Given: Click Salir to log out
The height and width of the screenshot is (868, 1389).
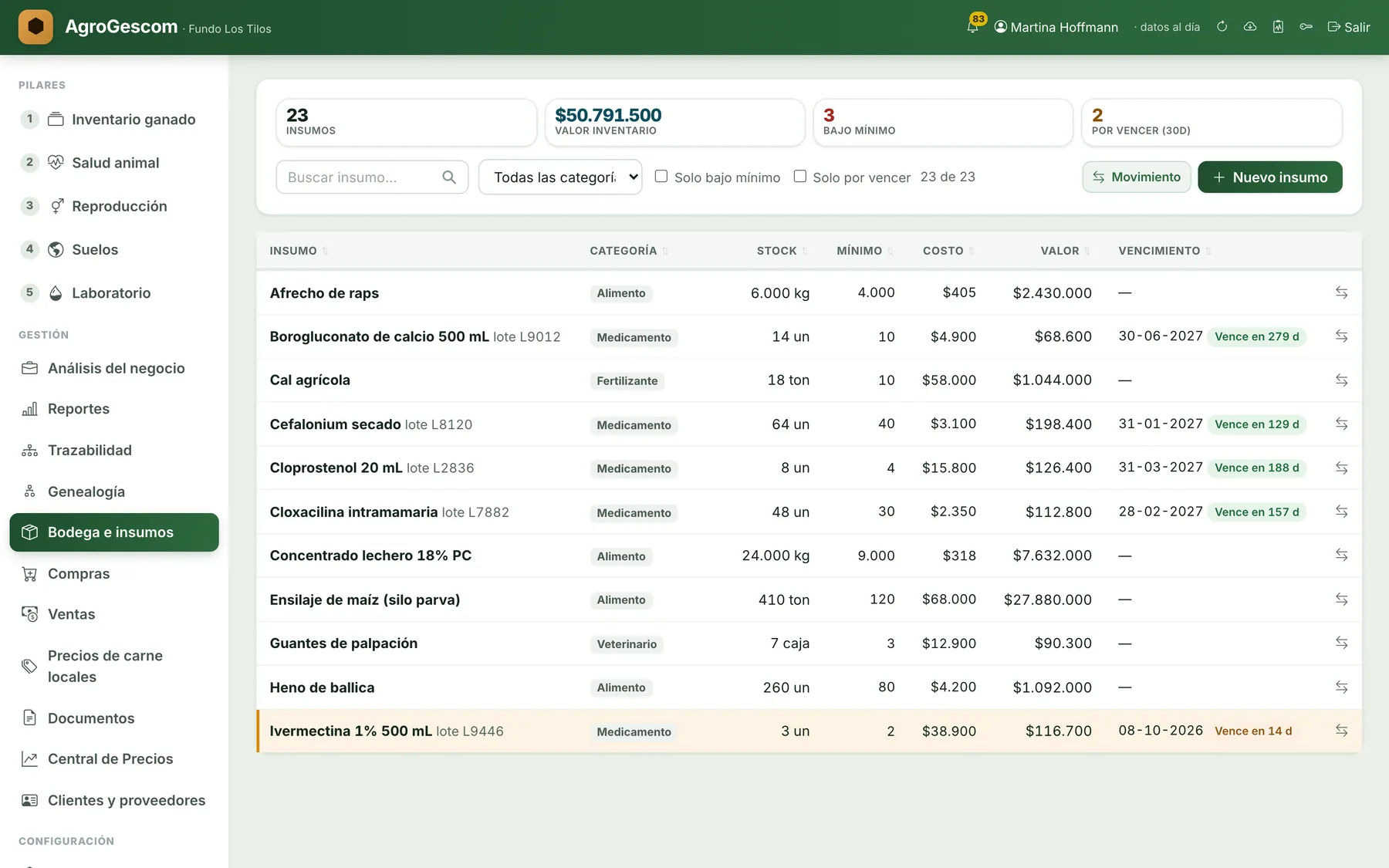Looking at the screenshot, I should coord(1349,27).
